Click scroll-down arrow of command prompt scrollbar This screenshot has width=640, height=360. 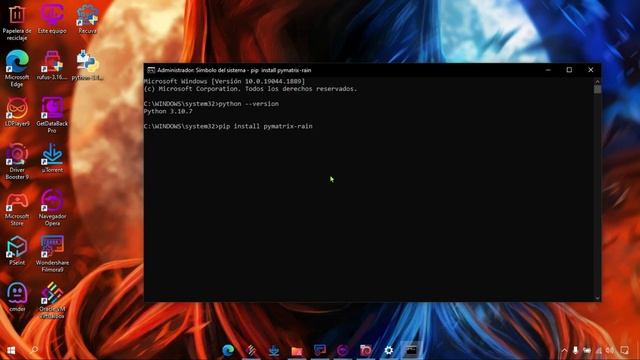click(x=598, y=298)
